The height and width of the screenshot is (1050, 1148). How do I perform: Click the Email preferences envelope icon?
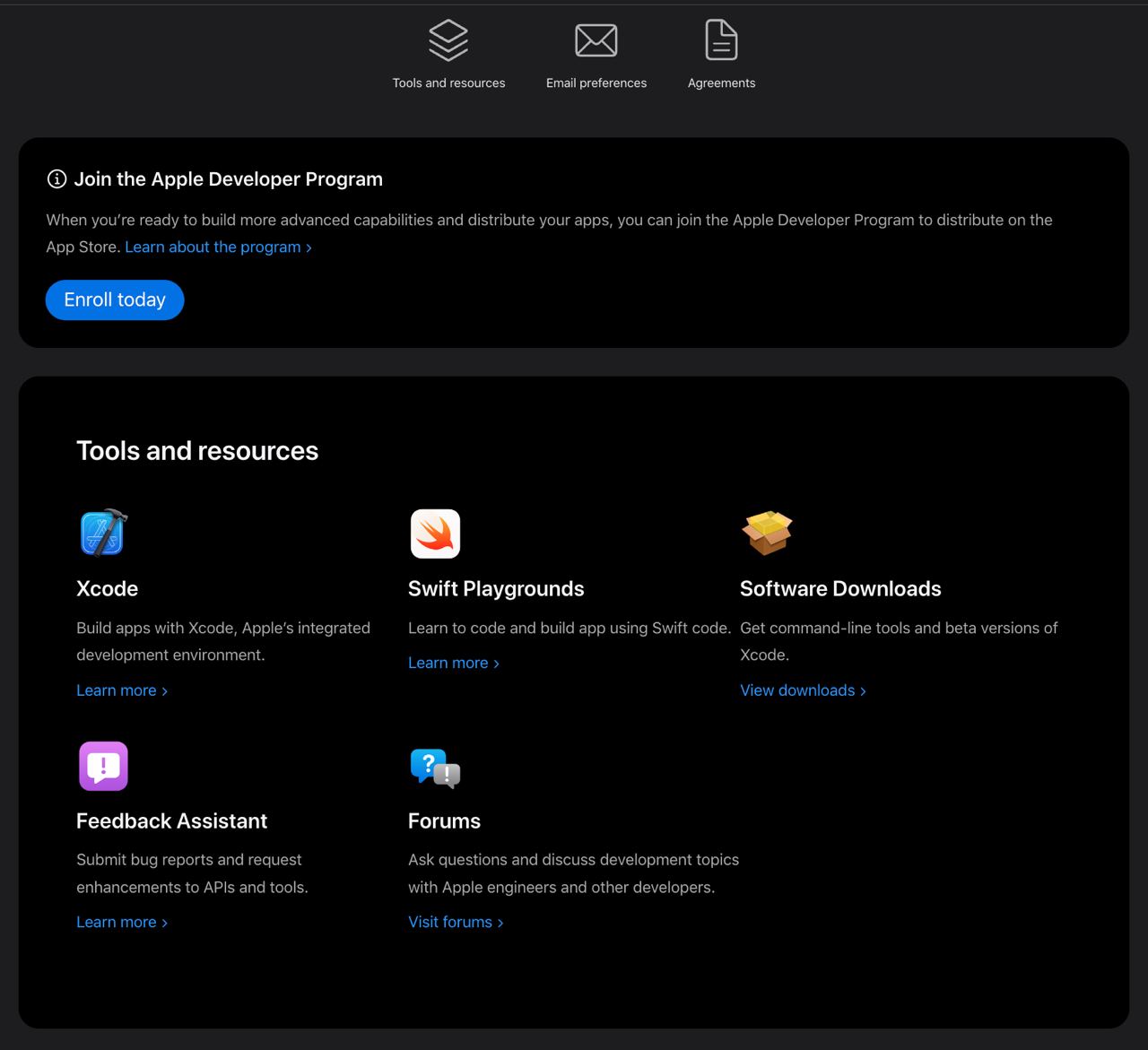coord(596,40)
